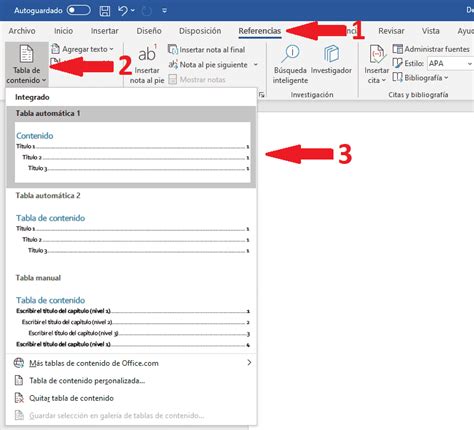Click the Estilo icon beside APA
Image resolution: width=474 pixels, height=430 pixels.
[x=397, y=63]
